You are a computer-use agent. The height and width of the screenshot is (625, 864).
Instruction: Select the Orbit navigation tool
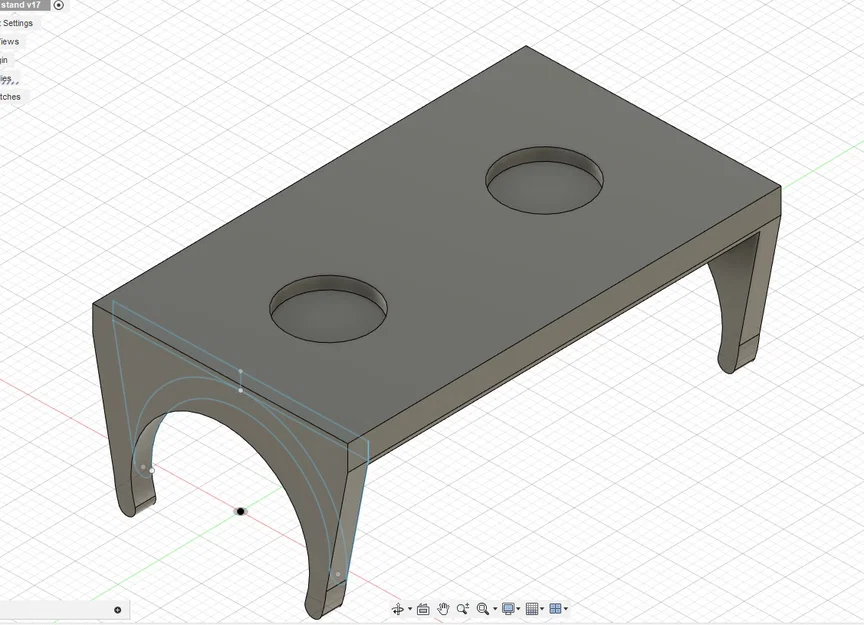[x=397, y=609]
